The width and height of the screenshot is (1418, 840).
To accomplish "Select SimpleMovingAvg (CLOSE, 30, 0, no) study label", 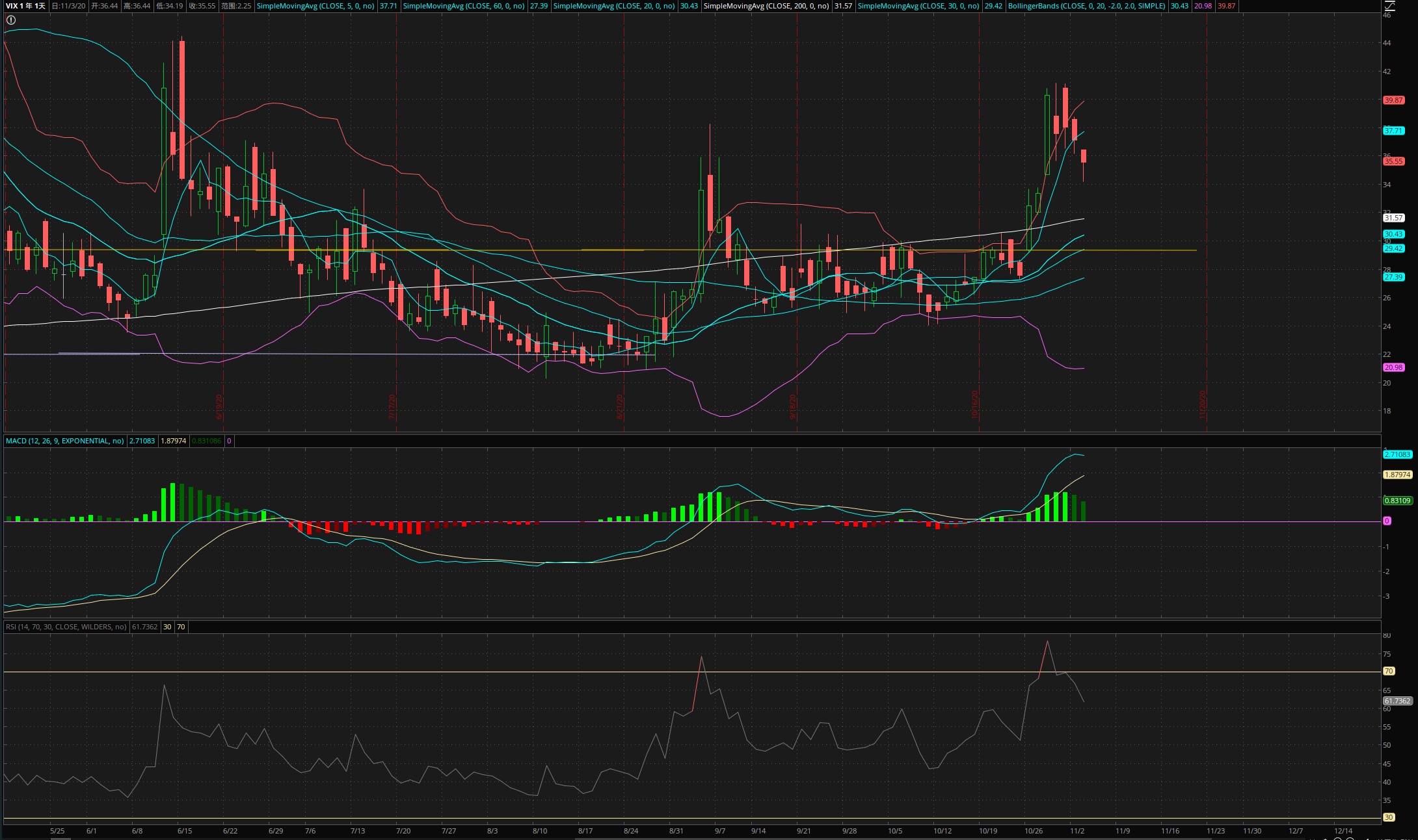I will (918, 6).
